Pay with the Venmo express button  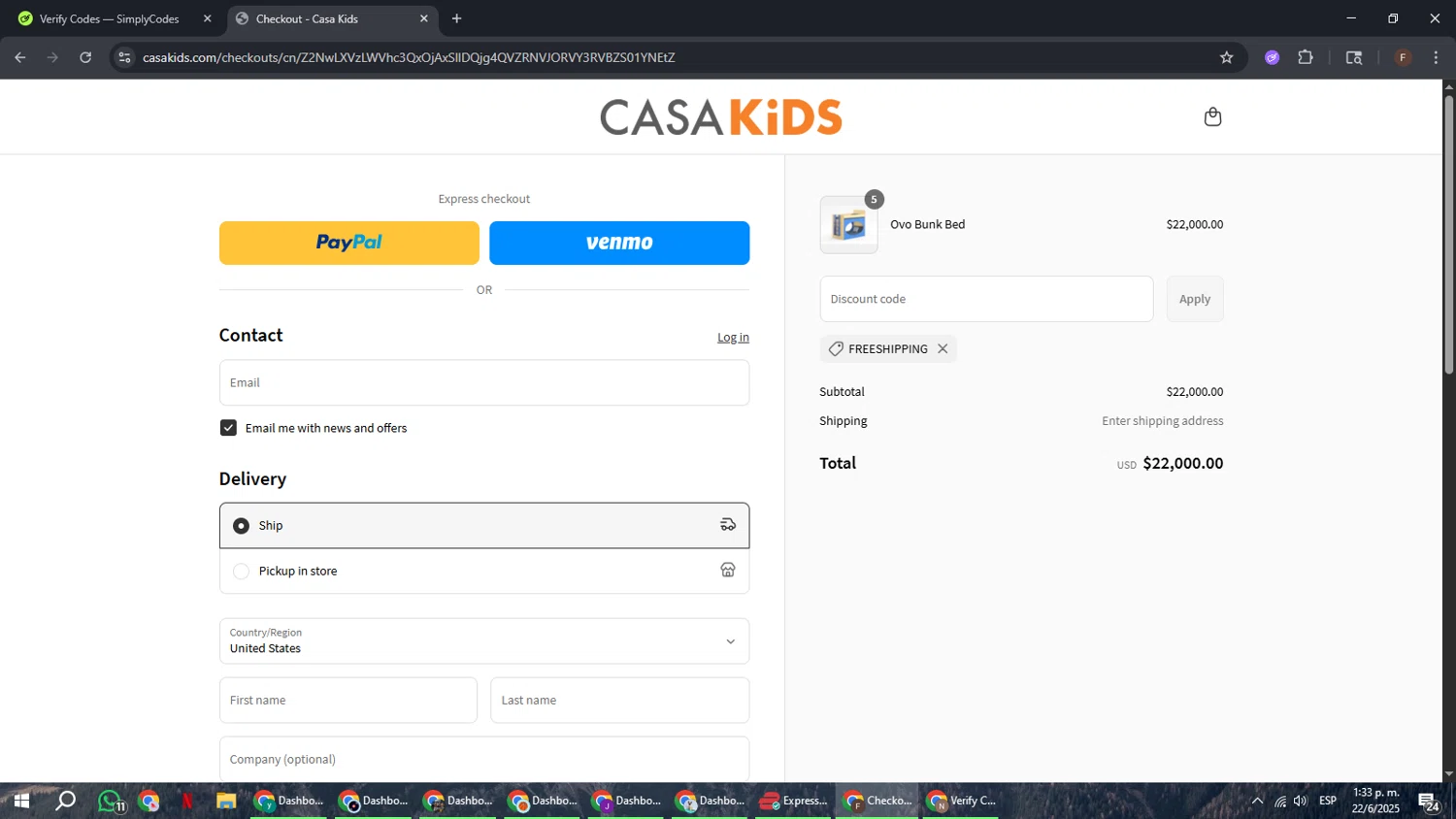[x=619, y=243]
